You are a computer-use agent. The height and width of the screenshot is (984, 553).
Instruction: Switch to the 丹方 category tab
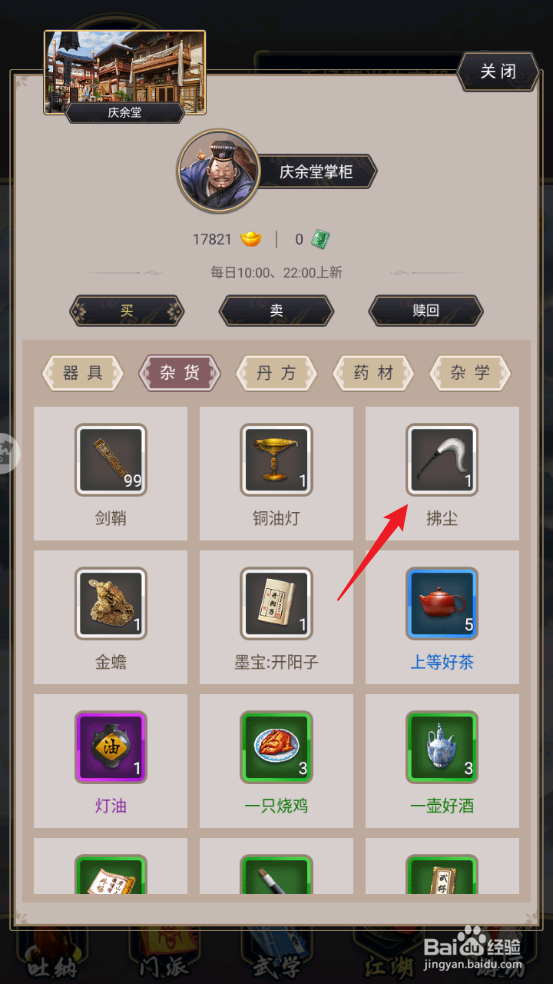276,373
